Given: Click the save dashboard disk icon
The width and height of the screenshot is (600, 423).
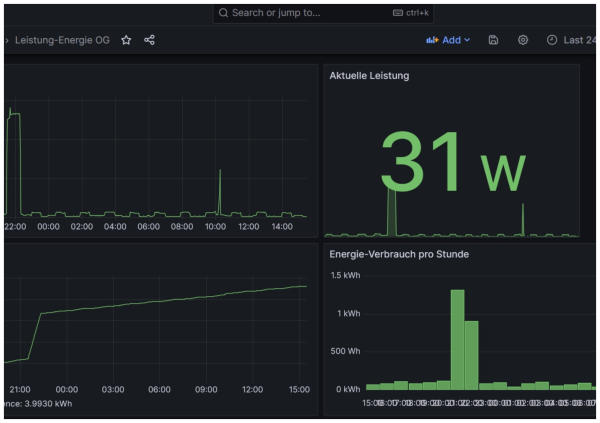Looking at the screenshot, I should click(493, 40).
